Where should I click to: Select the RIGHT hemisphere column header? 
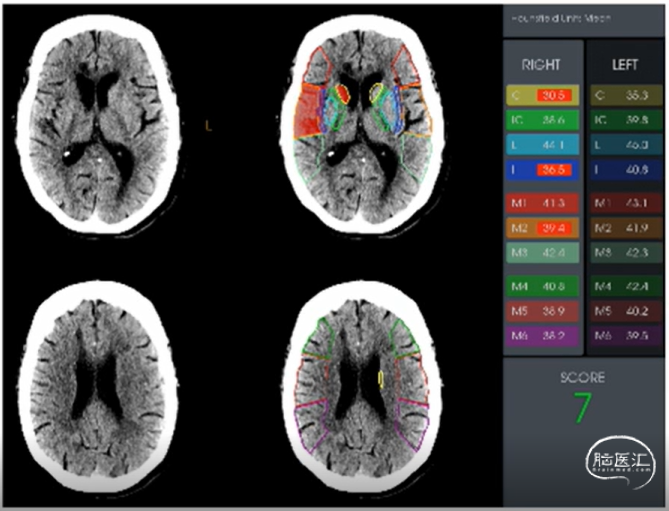(541, 65)
